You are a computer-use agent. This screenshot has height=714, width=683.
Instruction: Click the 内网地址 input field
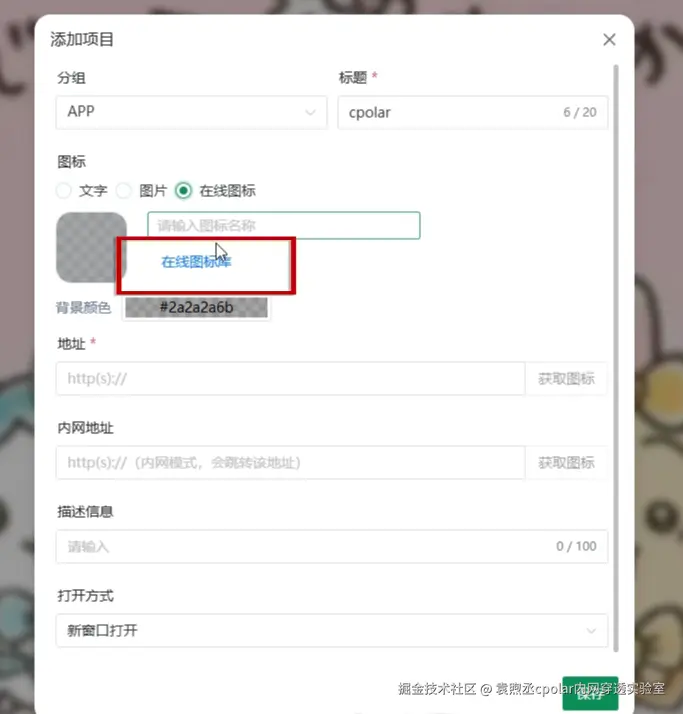point(291,463)
